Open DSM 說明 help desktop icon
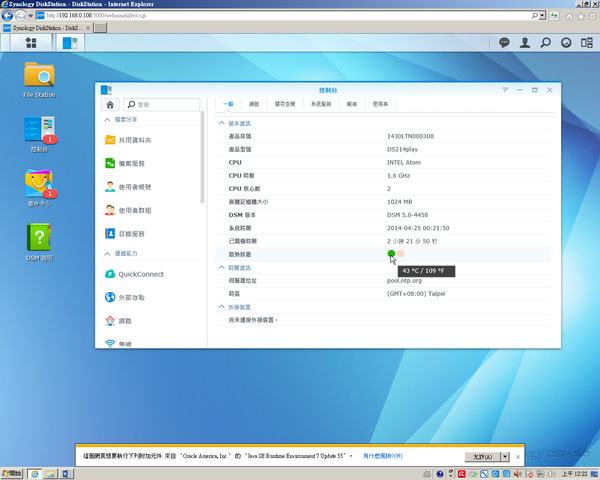The image size is (600, 480). (40, 238)
